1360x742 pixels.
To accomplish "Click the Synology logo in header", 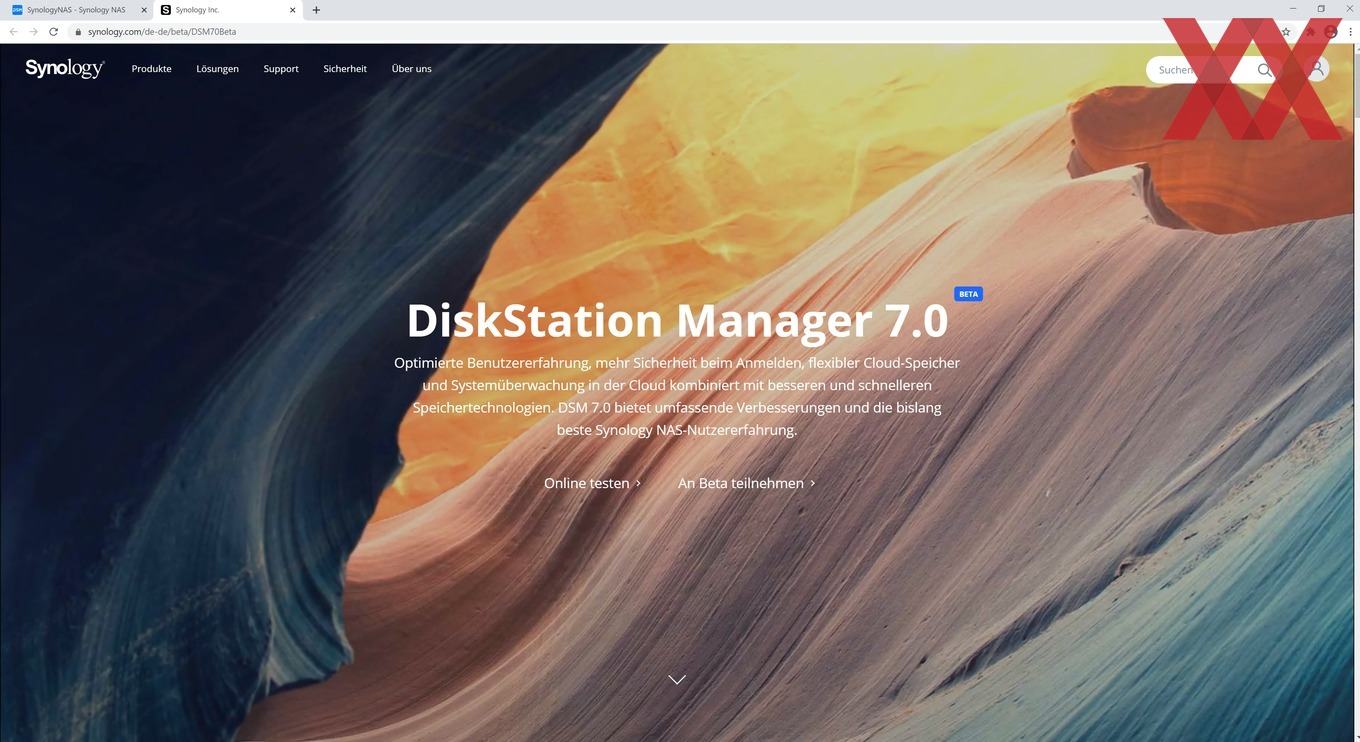I will (x=65, y=68).
